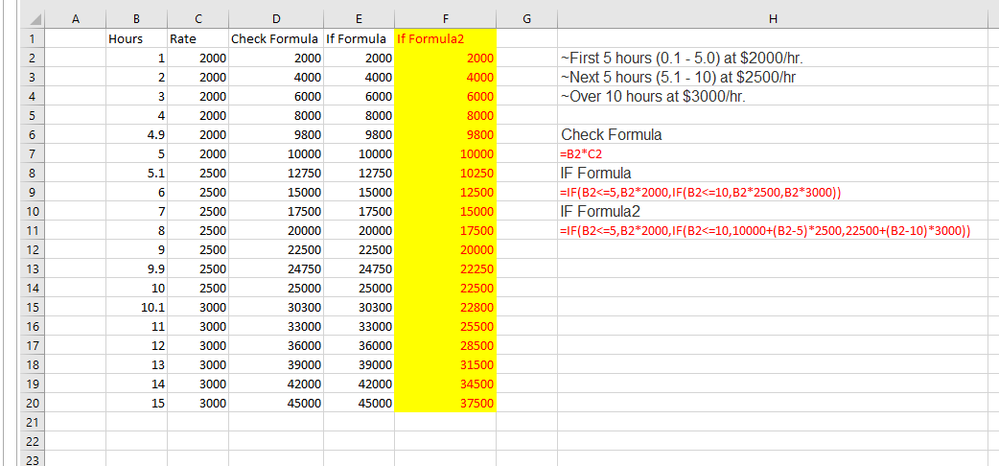Image resolution: width=999 pixels, height=466 pixels.
Task: Select row 1 header
Action: pos(33,39)
